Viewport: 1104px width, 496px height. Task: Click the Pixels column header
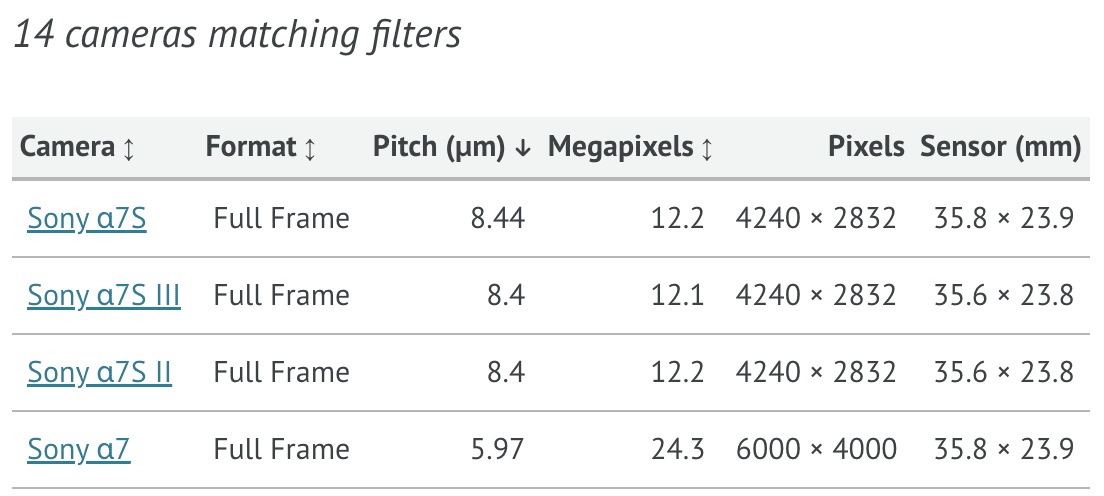(x=866, y=147)
